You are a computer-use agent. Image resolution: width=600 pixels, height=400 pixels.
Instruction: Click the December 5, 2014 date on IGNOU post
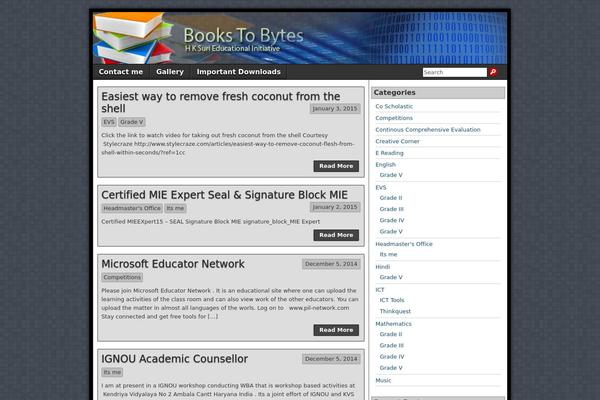pos(331,359)
